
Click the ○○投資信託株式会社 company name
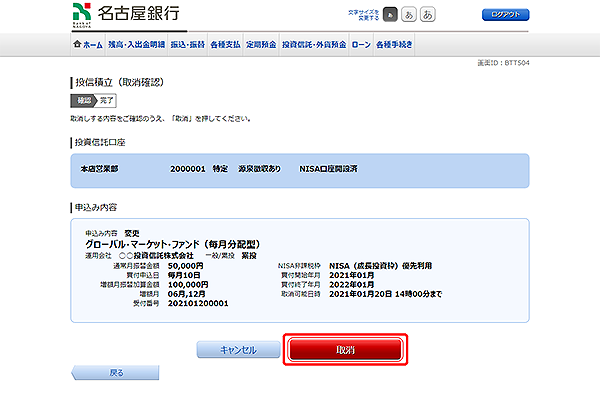tap(156, 255)
